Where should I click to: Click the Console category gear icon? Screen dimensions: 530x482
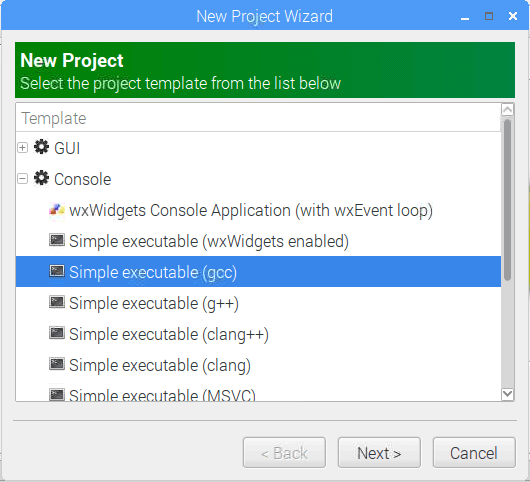41,178
